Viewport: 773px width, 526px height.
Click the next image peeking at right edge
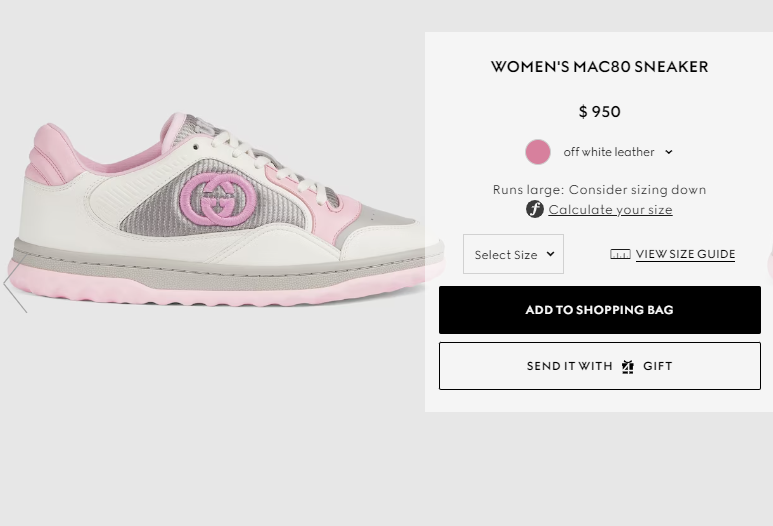[x=769, y=262]
